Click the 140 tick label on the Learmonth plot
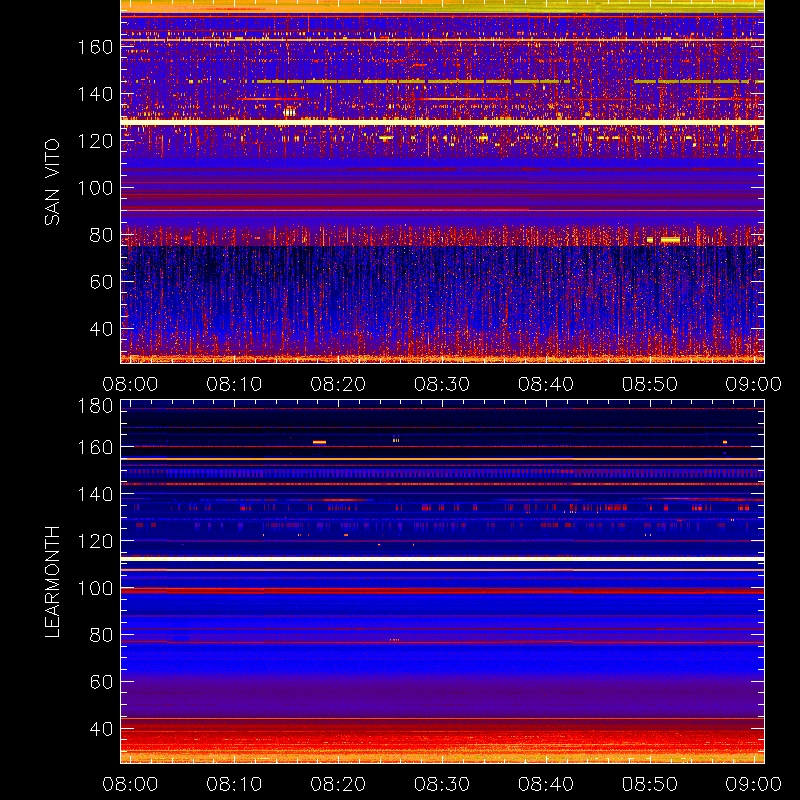Screen dimensions: 800x800 pos(95,494)
